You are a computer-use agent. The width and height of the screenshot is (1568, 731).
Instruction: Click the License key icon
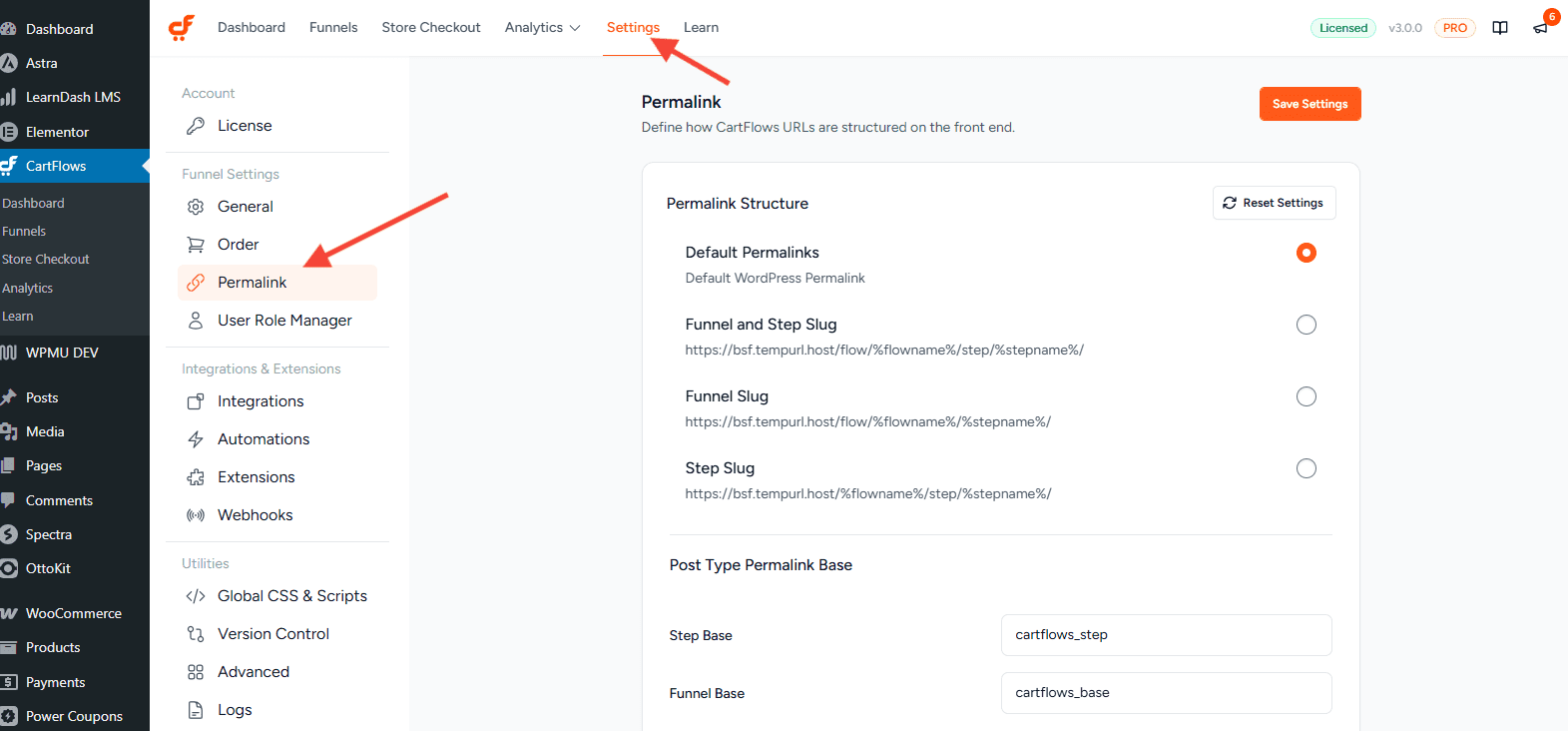point(196,126)
